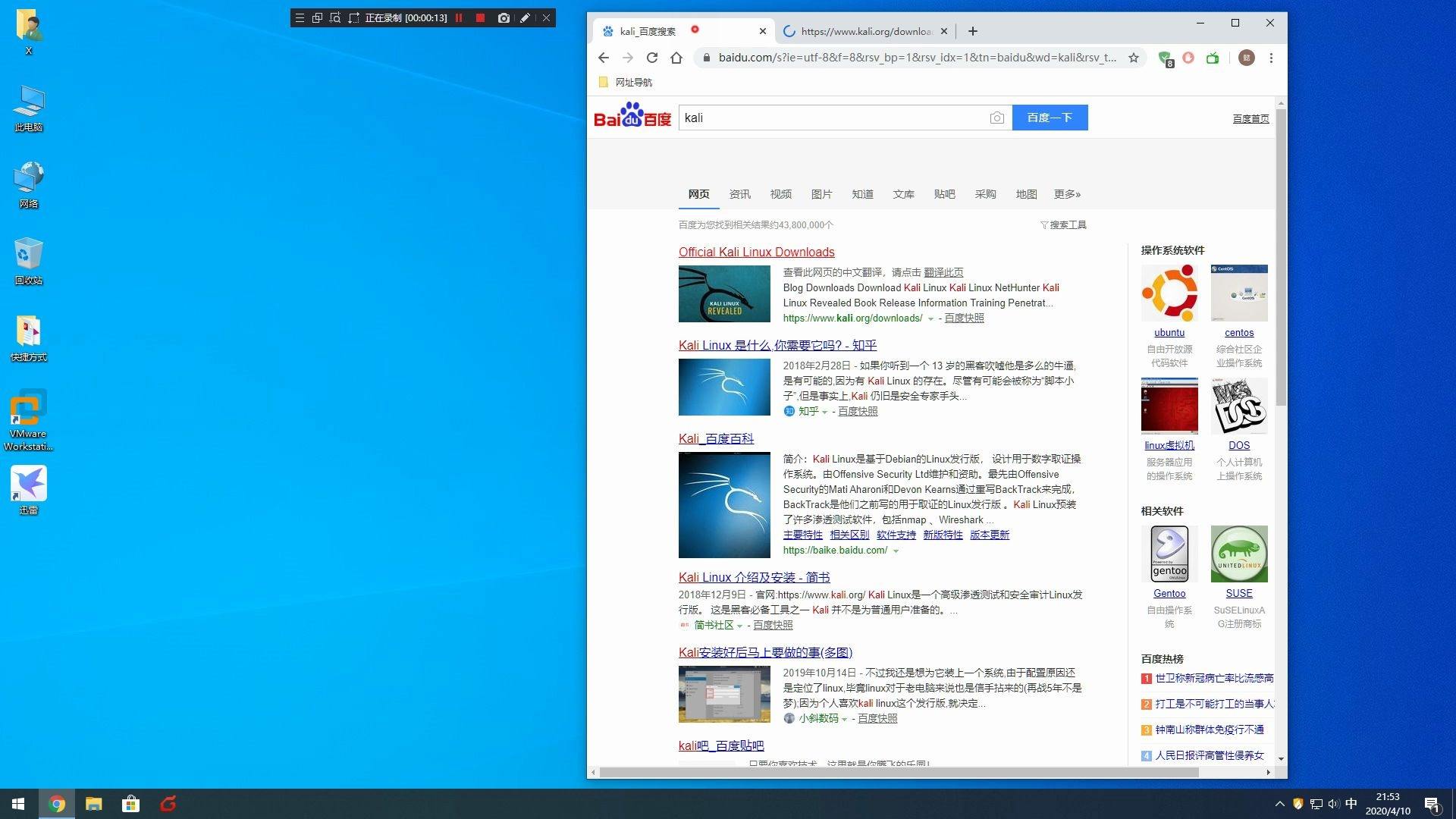This screenshot has width=1456, height=819.
Task: Open a new Chrome tab
Action: click(973, 31)
